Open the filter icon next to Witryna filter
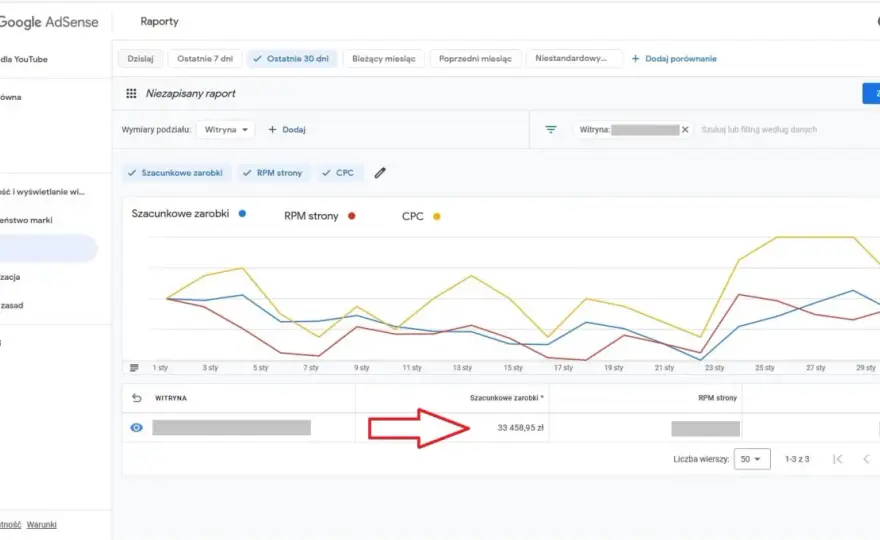The width and height of the screenshot is (880, 540). pyautogui.click(x=551, y=130)
